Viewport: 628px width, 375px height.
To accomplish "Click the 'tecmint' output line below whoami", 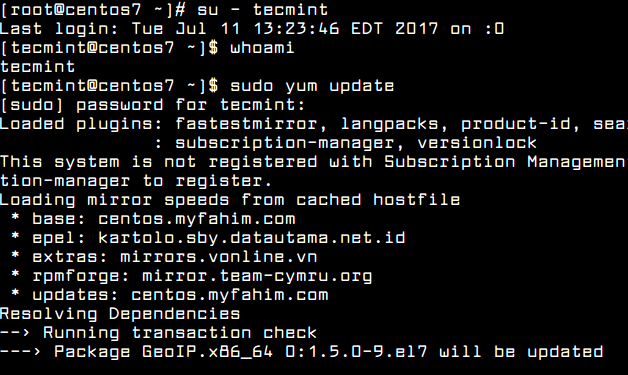I will pos(38,67).
